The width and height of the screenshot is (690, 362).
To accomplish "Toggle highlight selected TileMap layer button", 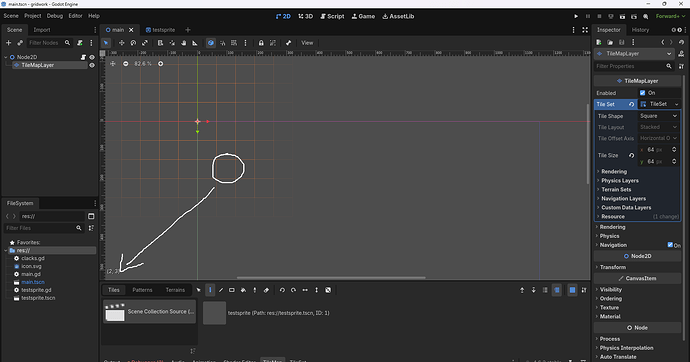I will [x=557, y=290].
